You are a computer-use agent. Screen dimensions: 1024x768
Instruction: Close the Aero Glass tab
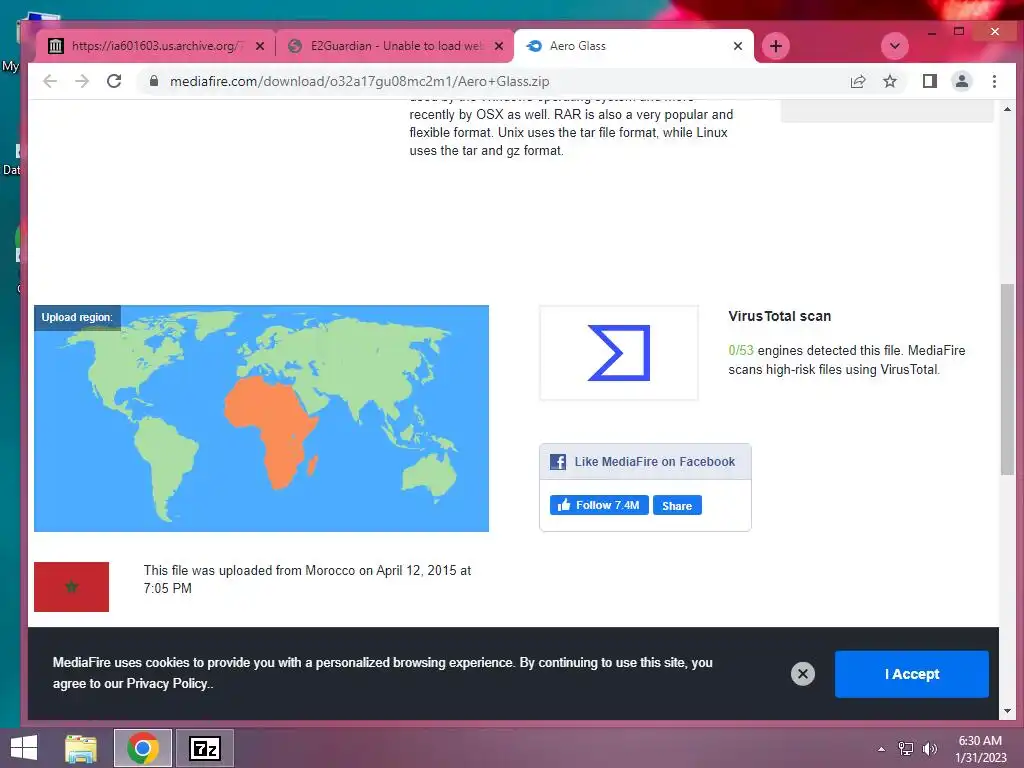[x=738, y=46]
